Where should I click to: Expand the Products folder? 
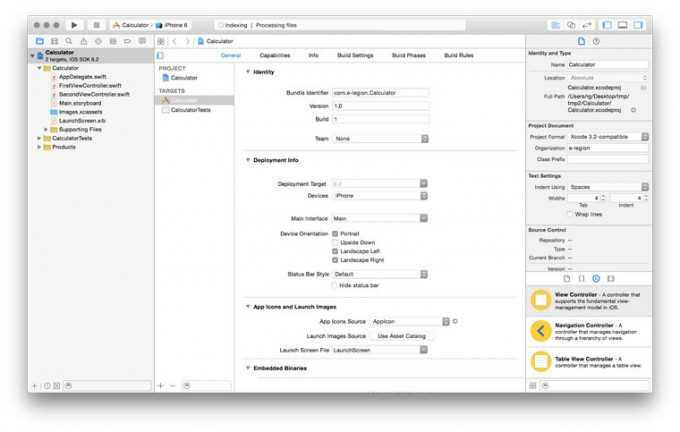pos(39,147)
